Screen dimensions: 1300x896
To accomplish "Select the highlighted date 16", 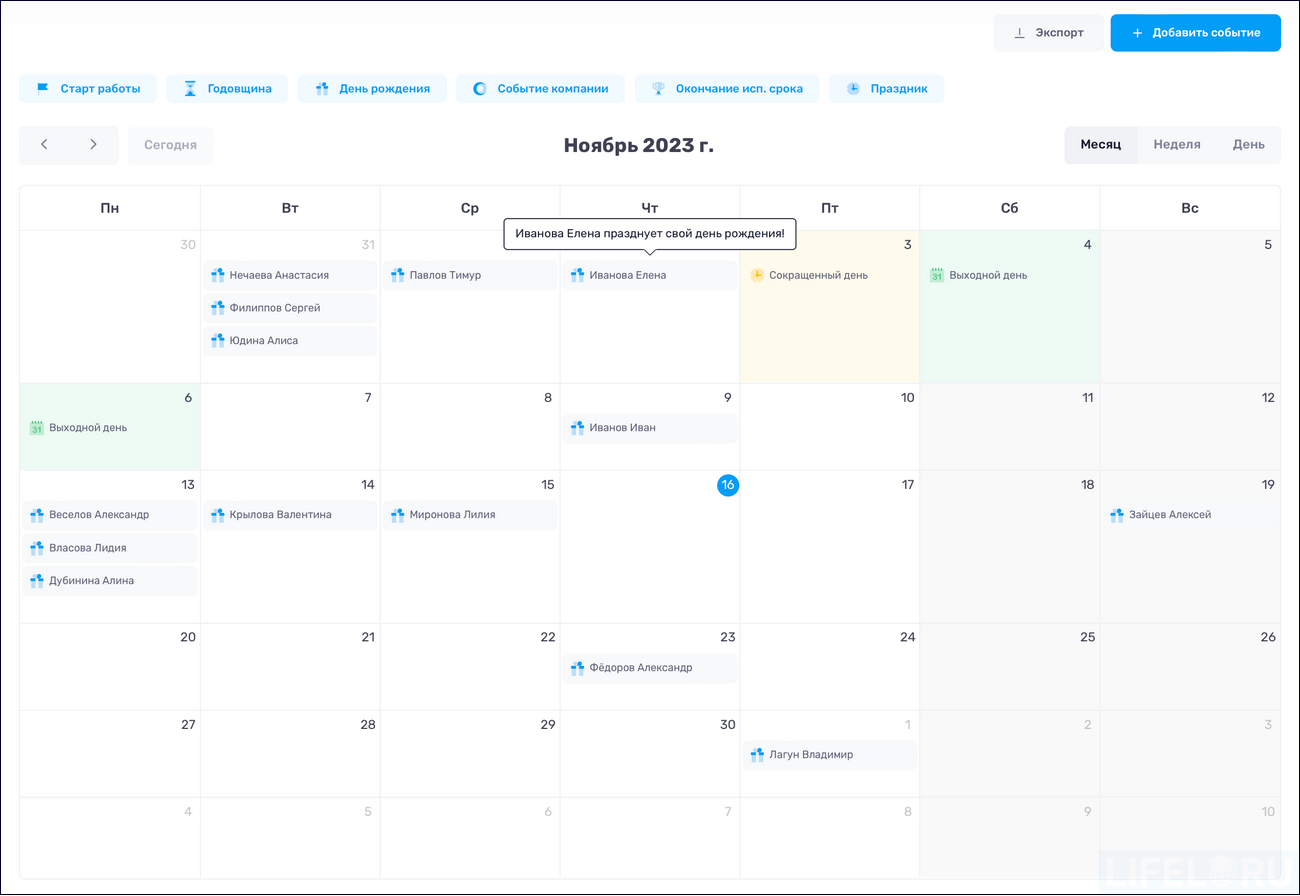I will click(728, 485).
